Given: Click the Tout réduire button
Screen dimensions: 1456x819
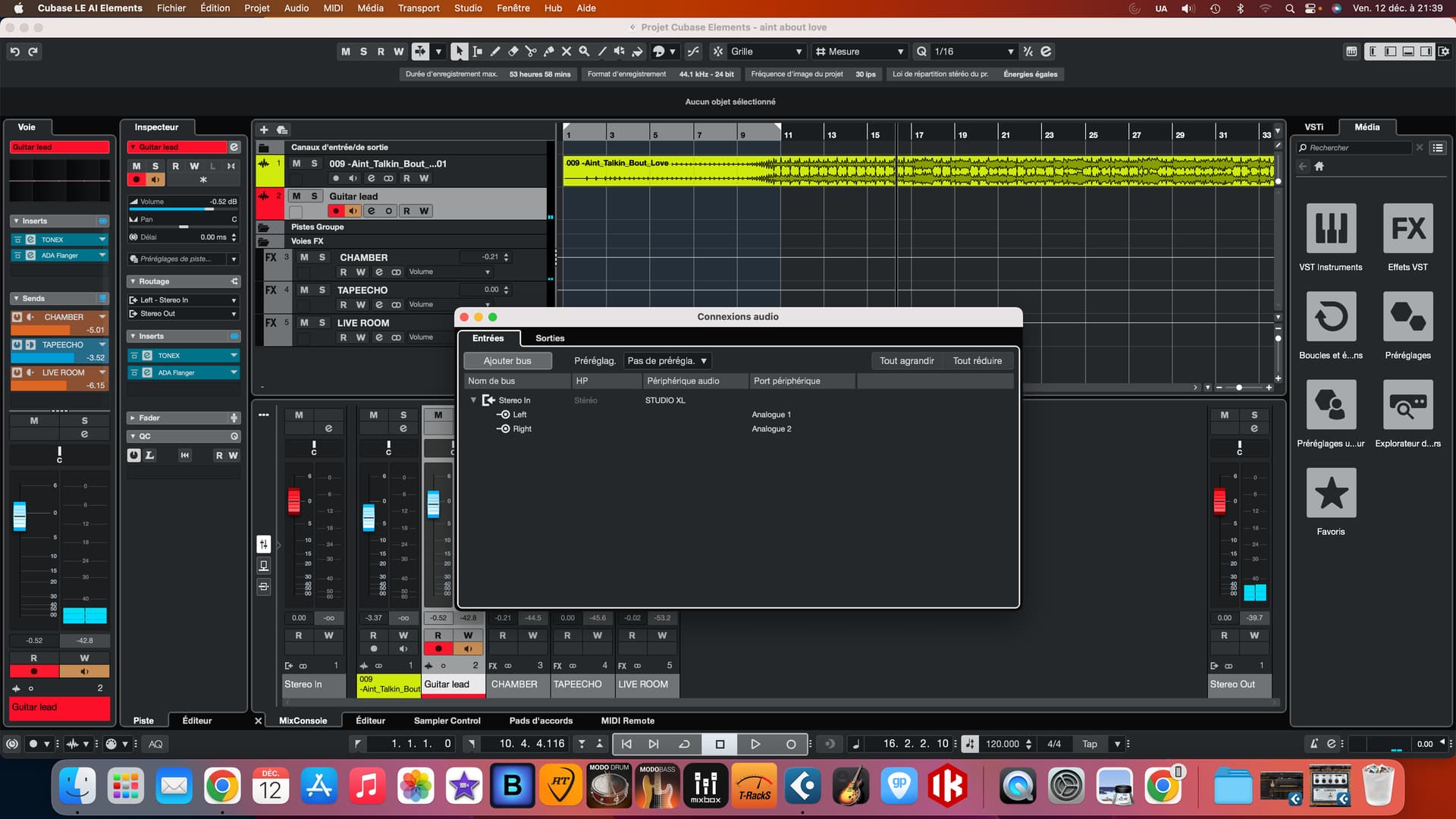Looking at the screenshot, I should [x=977, y=361].
